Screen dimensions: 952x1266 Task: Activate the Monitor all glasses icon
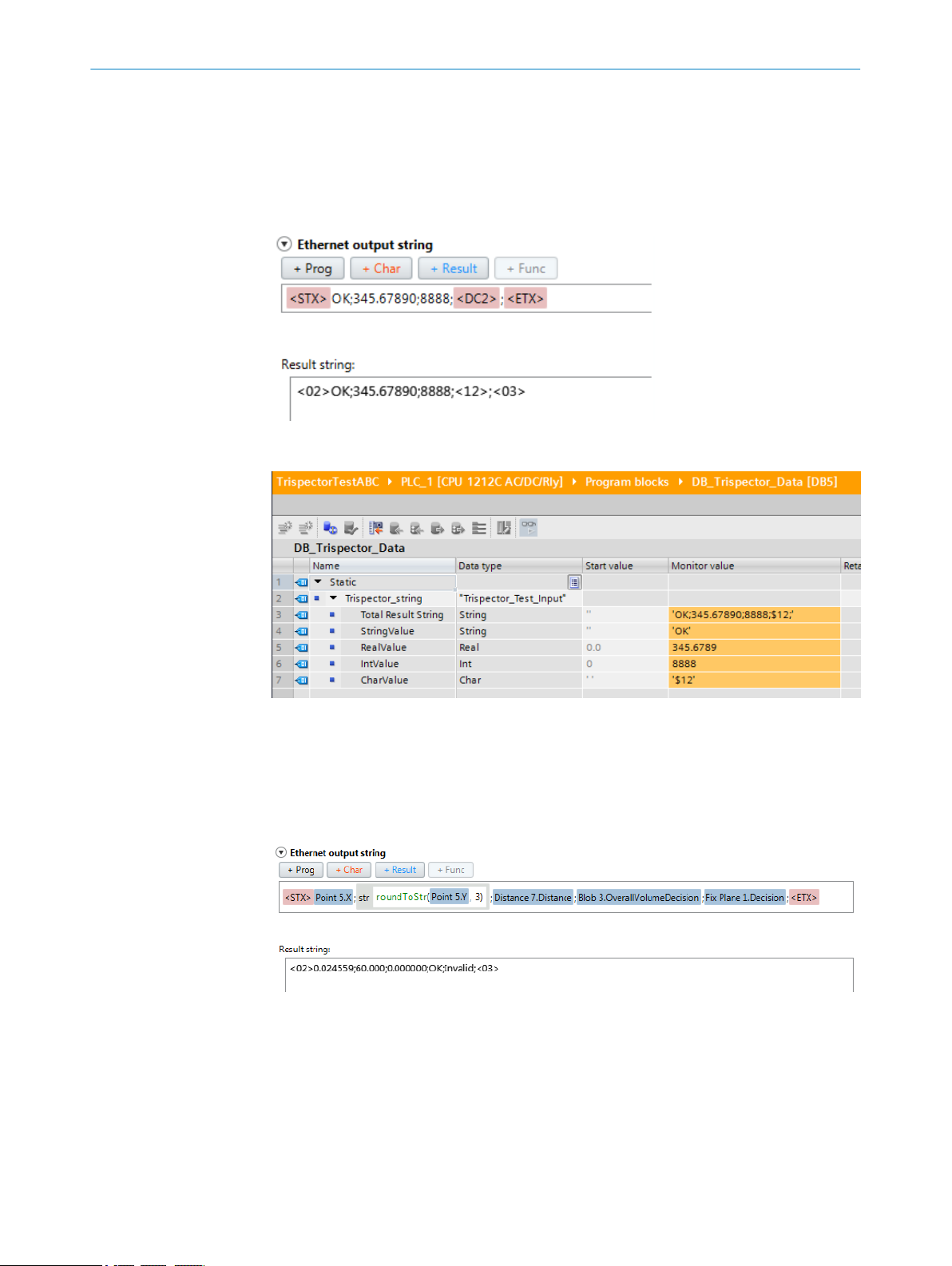[529, 527]
